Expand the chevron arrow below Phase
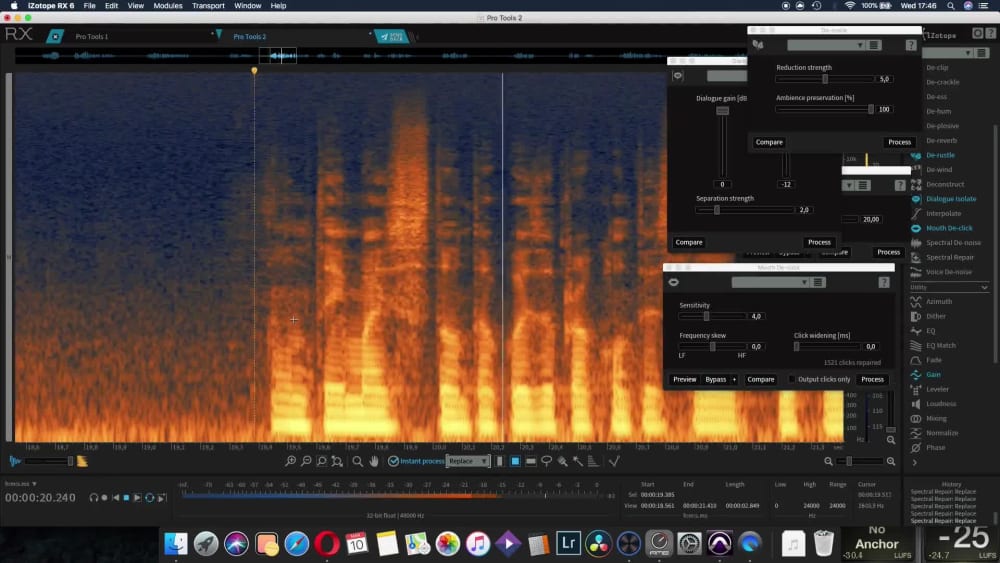 coord(915,462)
